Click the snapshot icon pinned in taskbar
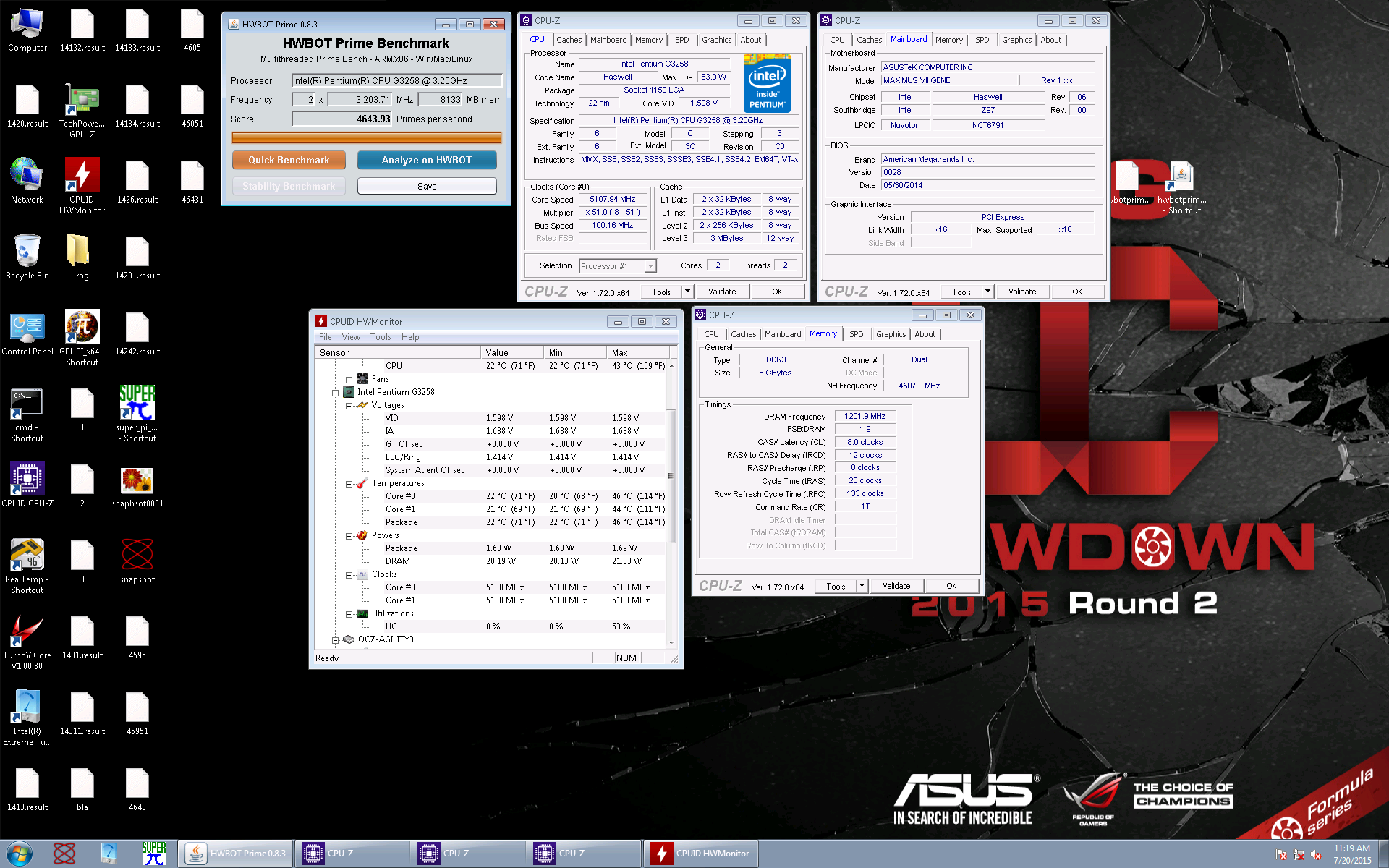This screenshot has height=868, width=1389. coord(64,854)
